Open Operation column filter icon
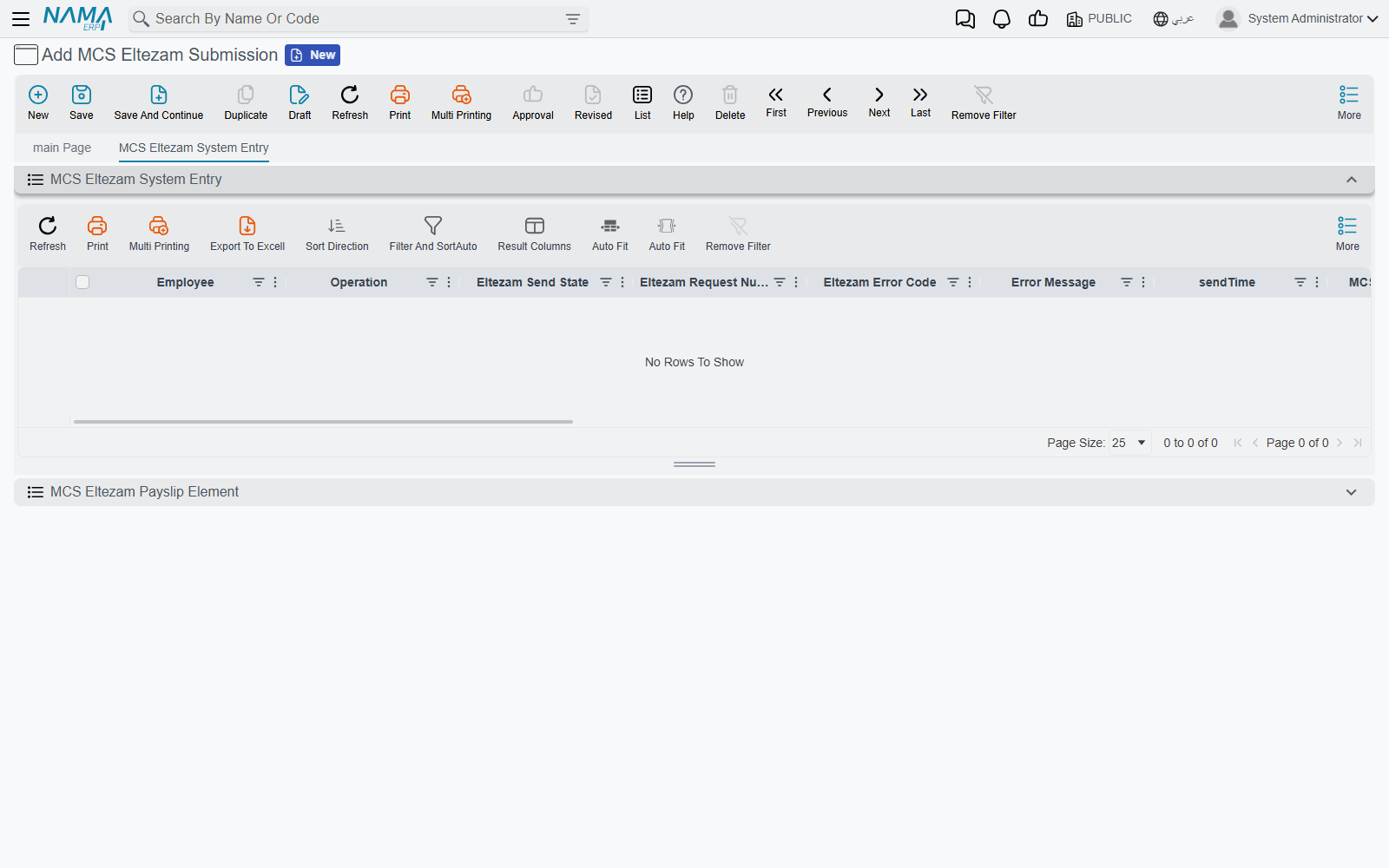 [432, 282]
